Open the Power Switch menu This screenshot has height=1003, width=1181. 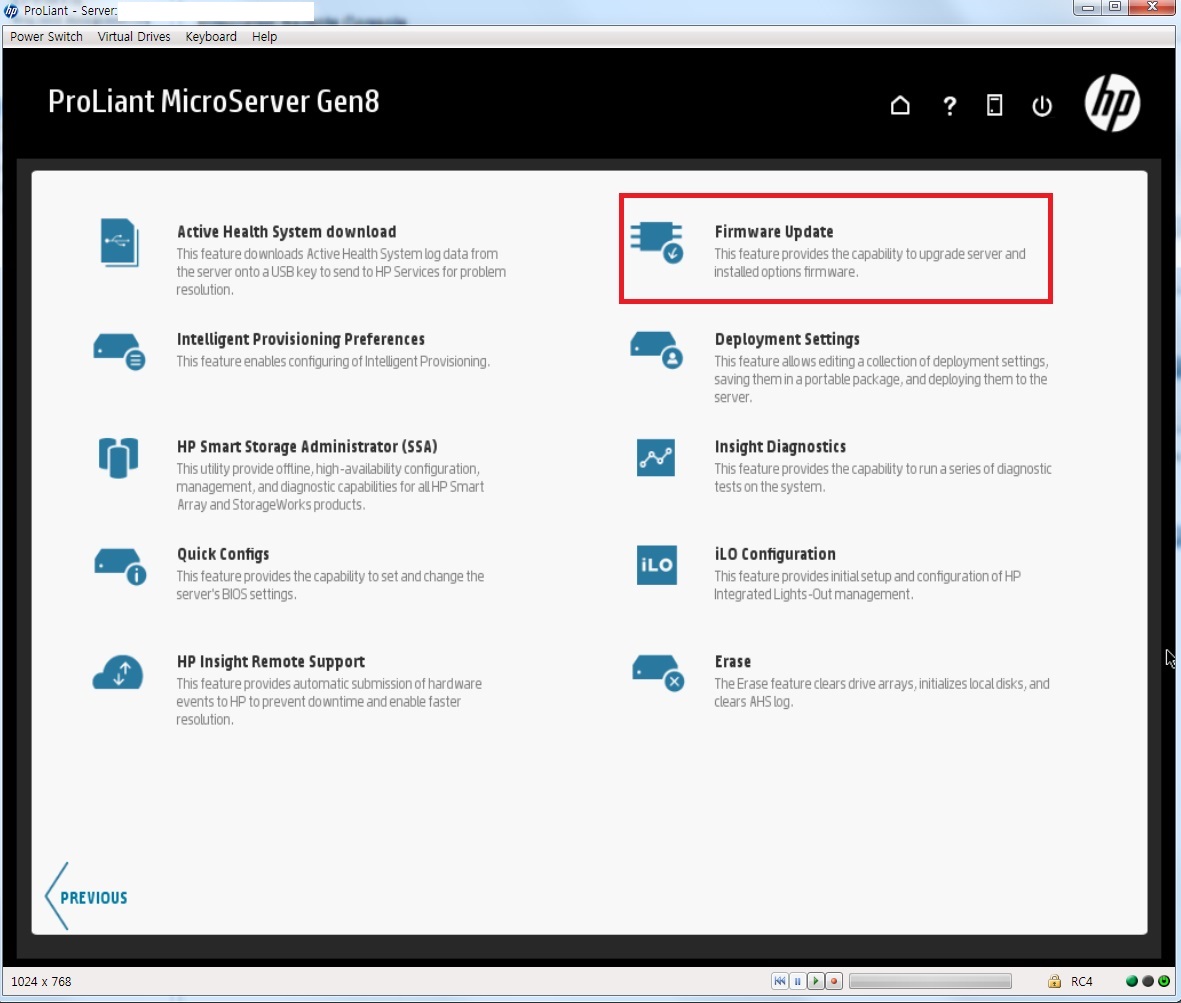coord(46,36)
